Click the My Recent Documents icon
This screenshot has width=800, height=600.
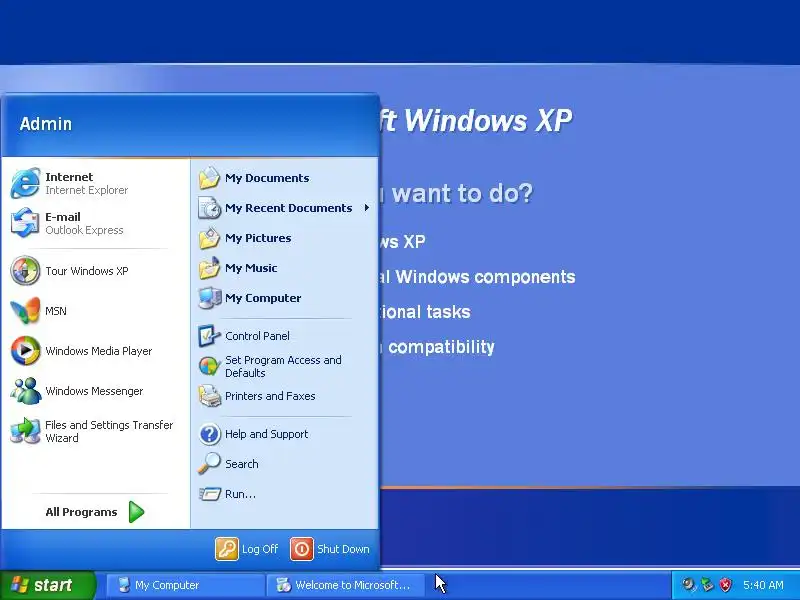point(209,208)
